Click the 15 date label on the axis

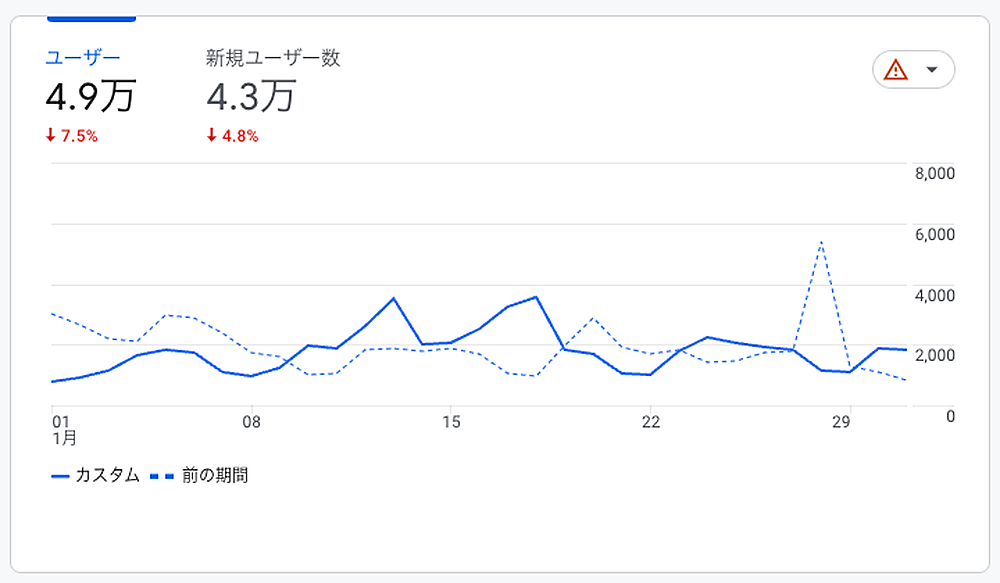pos(451,422)
